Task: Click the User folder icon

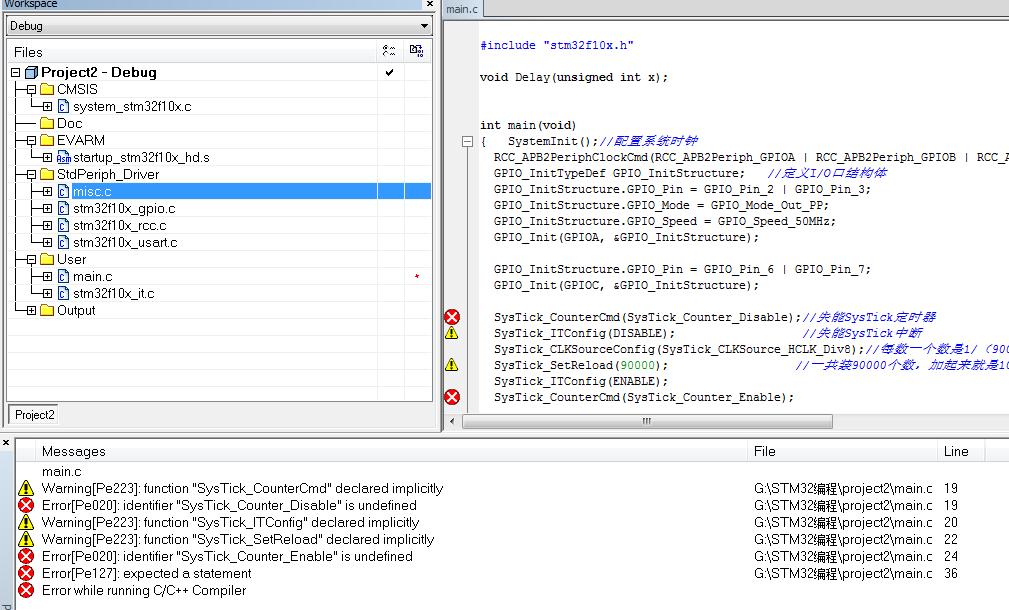Action: point(47,259)
